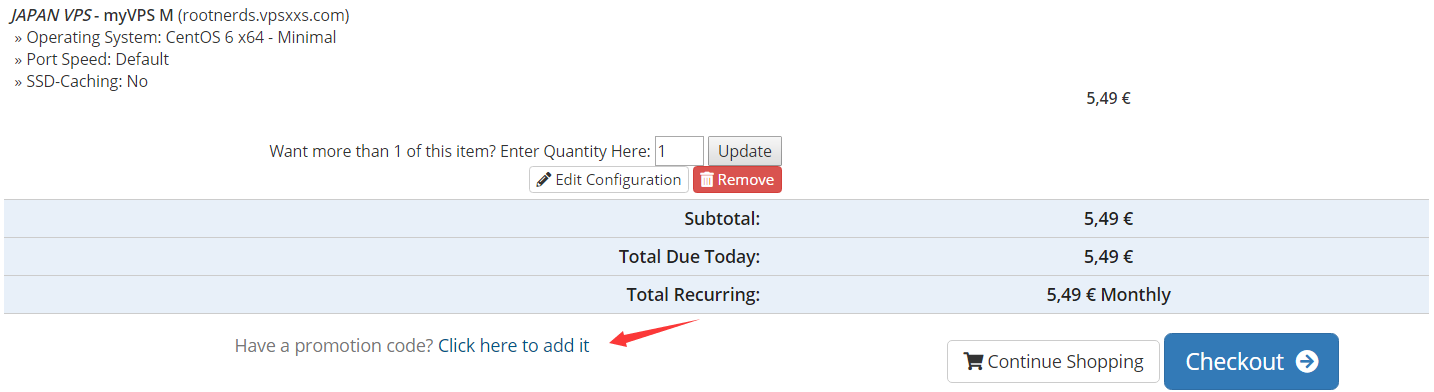
Task: Select the Total Due Today label
Action: pyautogui.click(x=690, y=257)
